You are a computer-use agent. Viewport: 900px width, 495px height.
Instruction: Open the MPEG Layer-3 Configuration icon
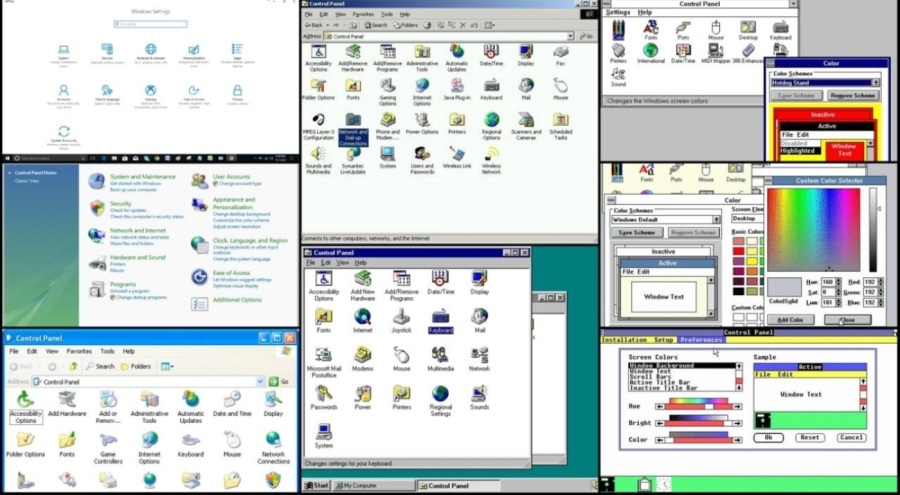tap(318, 120)
